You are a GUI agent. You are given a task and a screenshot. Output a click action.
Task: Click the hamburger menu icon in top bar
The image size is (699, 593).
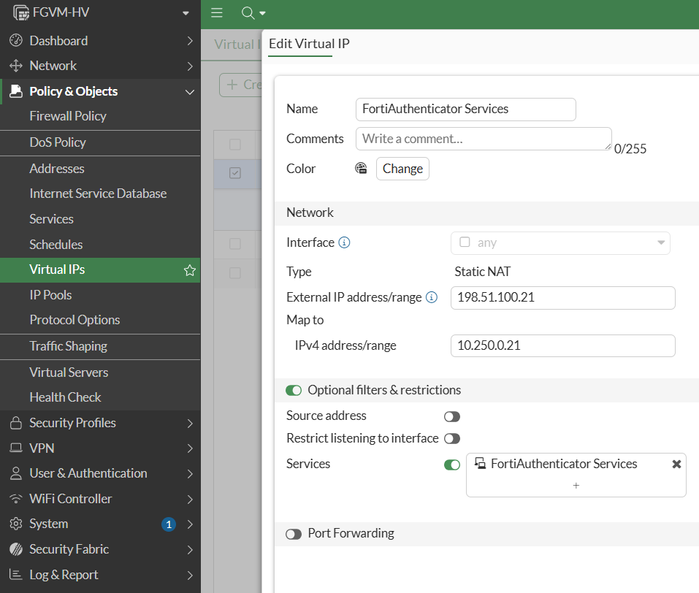(x=217, y=13)
